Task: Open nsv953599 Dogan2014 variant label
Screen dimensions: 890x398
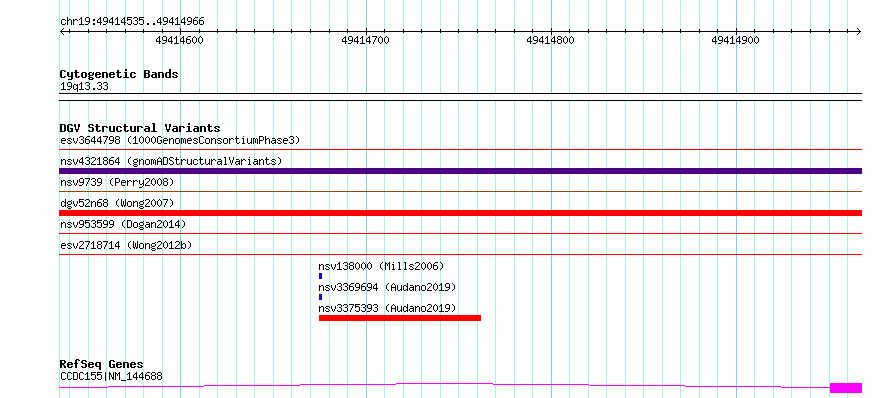Action: pyautogui.click(x=123, y=224)
